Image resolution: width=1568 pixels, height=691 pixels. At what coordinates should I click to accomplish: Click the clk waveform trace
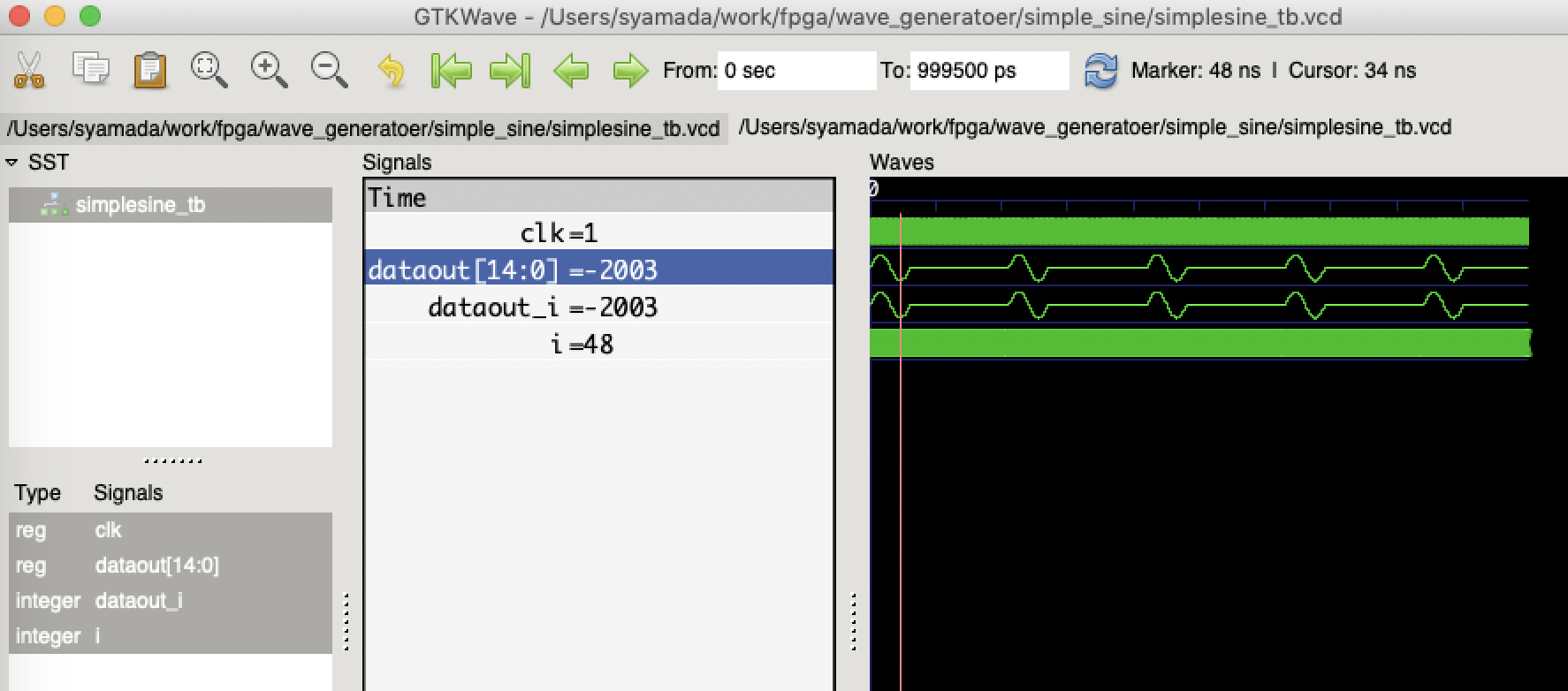1199,232
